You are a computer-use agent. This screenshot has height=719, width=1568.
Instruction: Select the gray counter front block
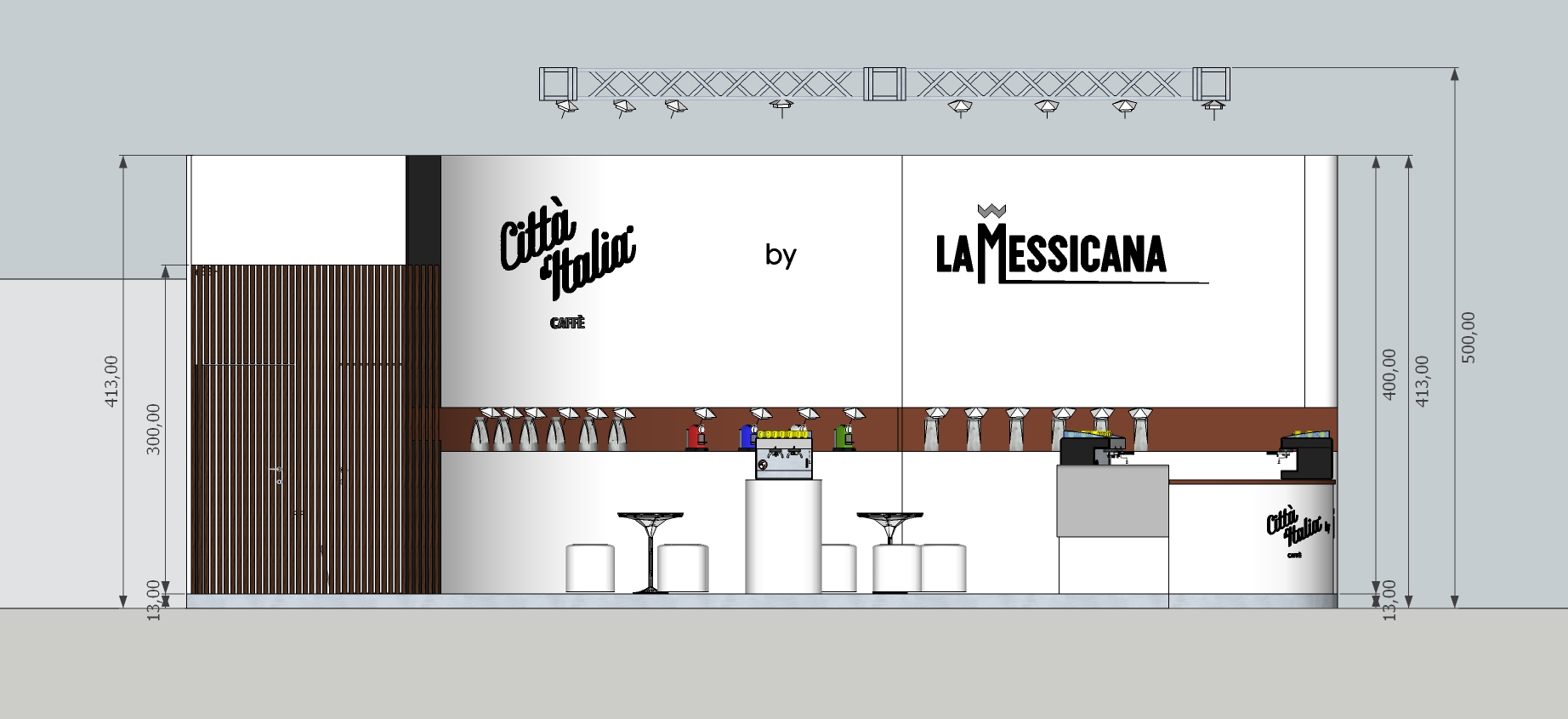(x=1113, y=501)
